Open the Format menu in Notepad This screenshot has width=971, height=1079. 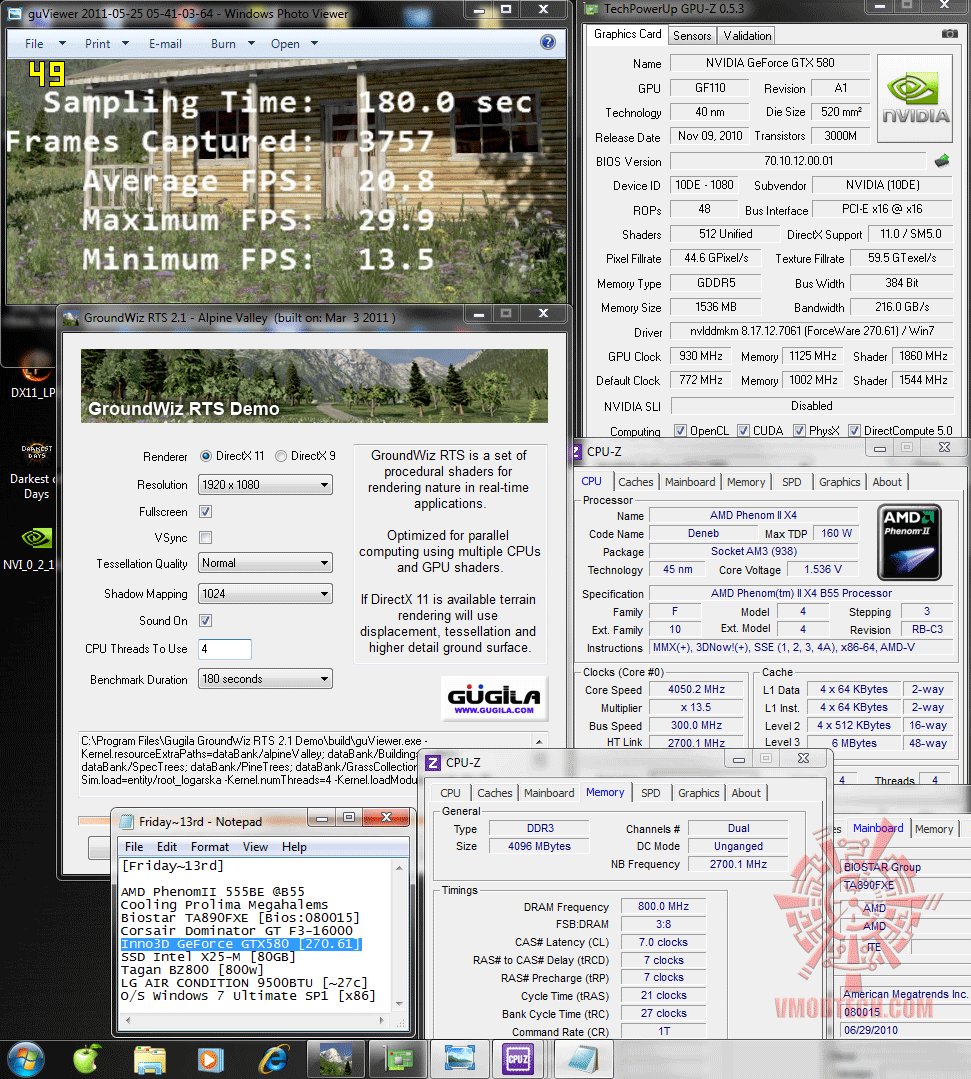click(x=209, y=846)
